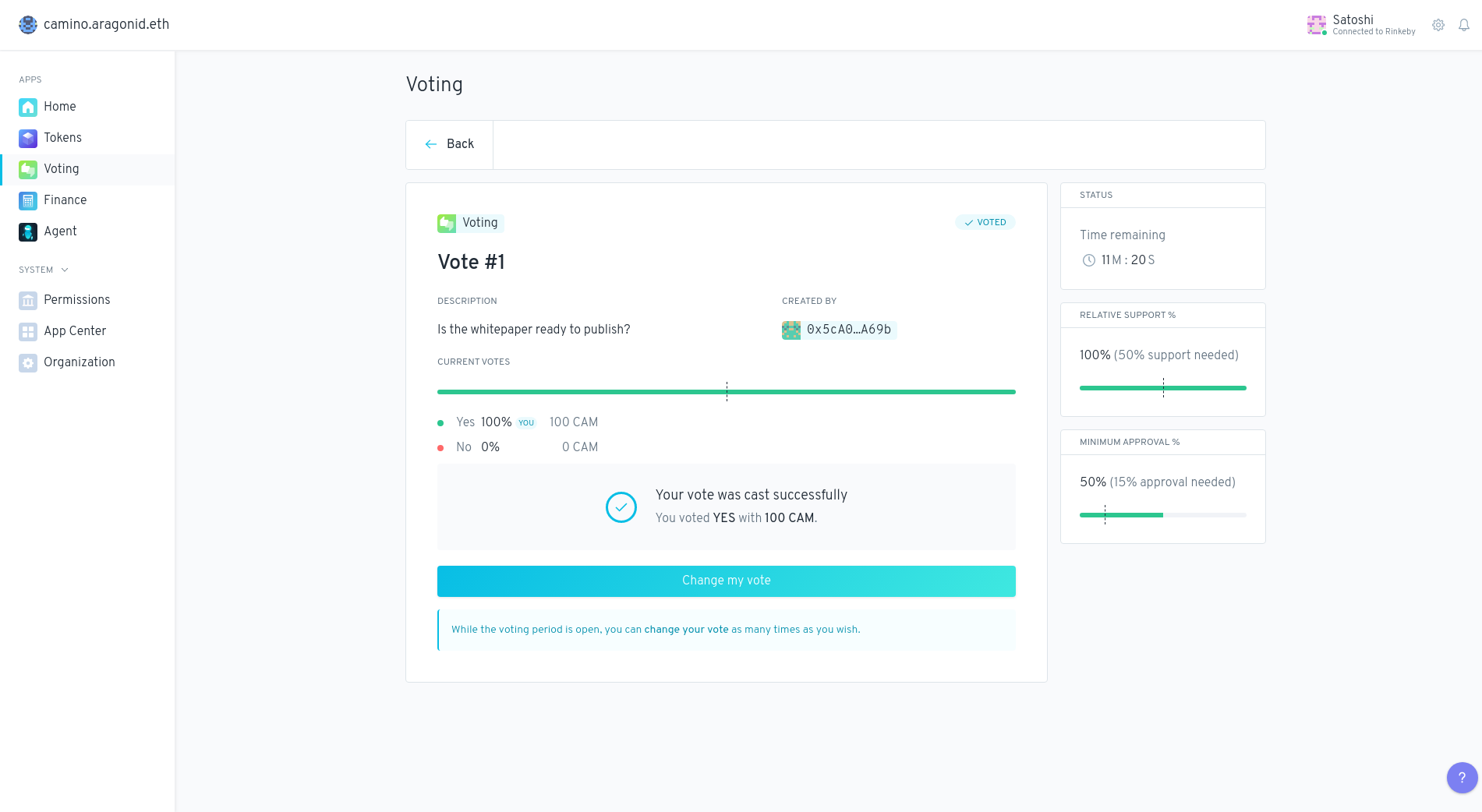The height and width of the screenshot is (812, 1482).
Task: Open the notifications bell icon
Action: pos(1464,25)
